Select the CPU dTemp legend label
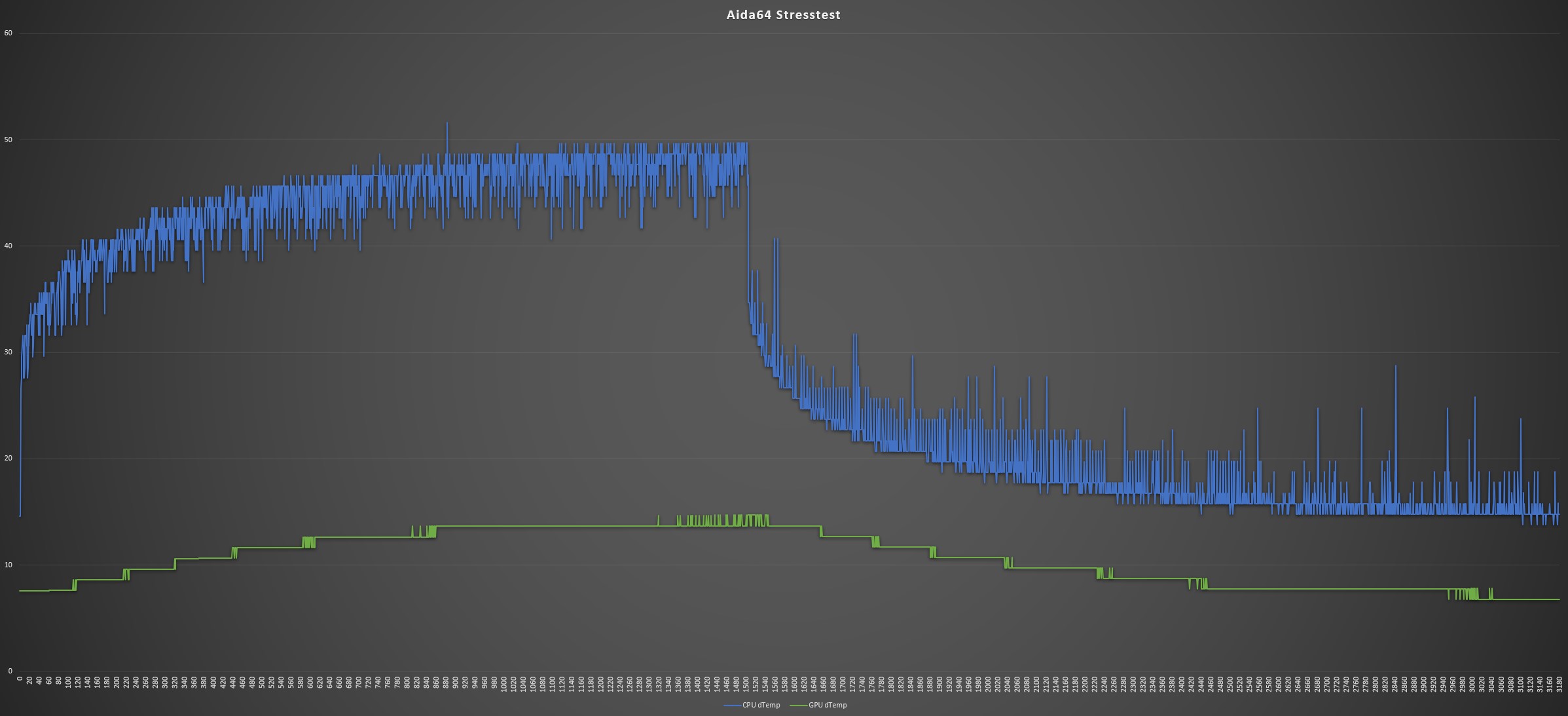This screenshot has height=716, width=1568. tap(761, 705)
